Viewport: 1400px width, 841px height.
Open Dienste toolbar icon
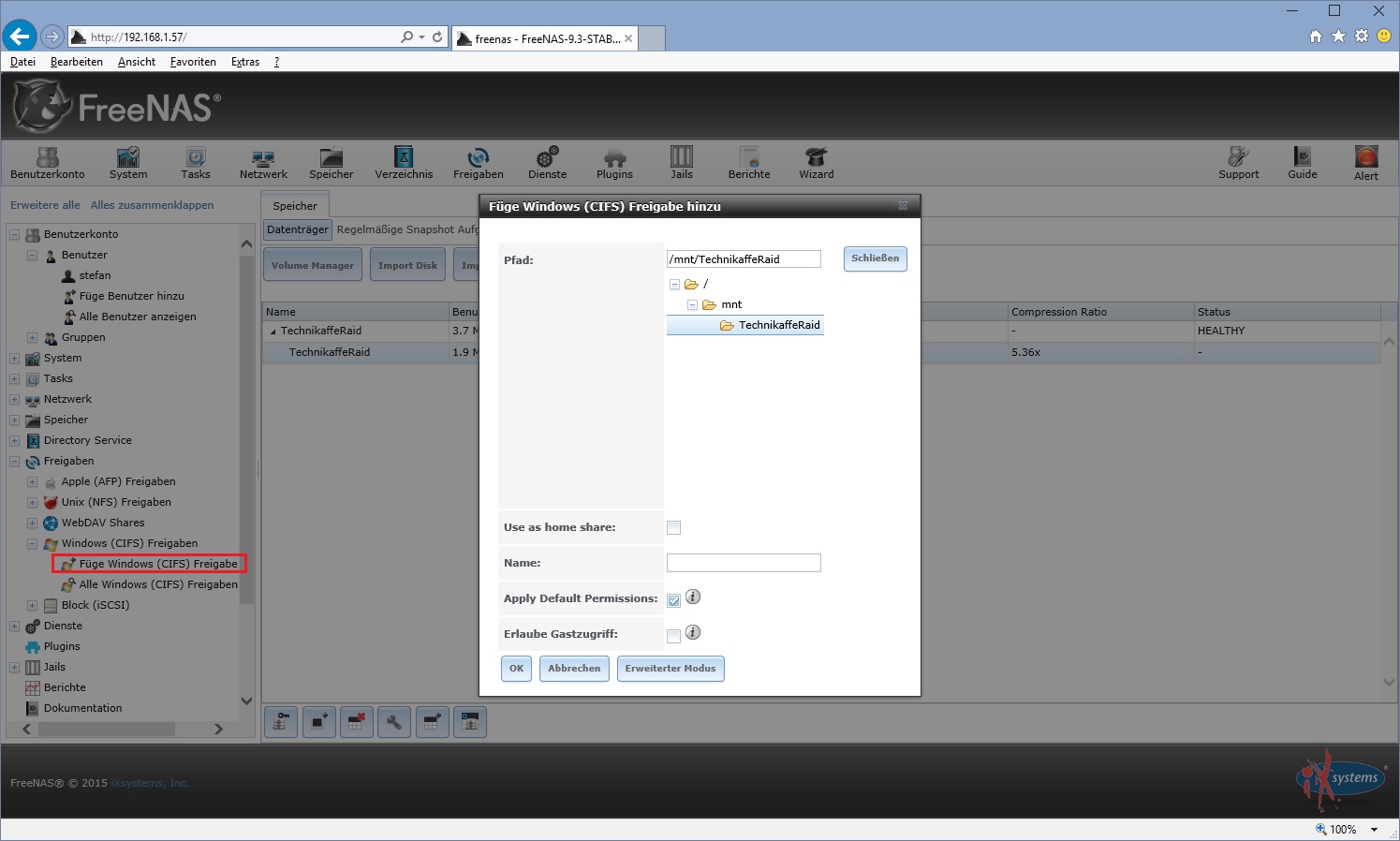[x=547, y=162]
